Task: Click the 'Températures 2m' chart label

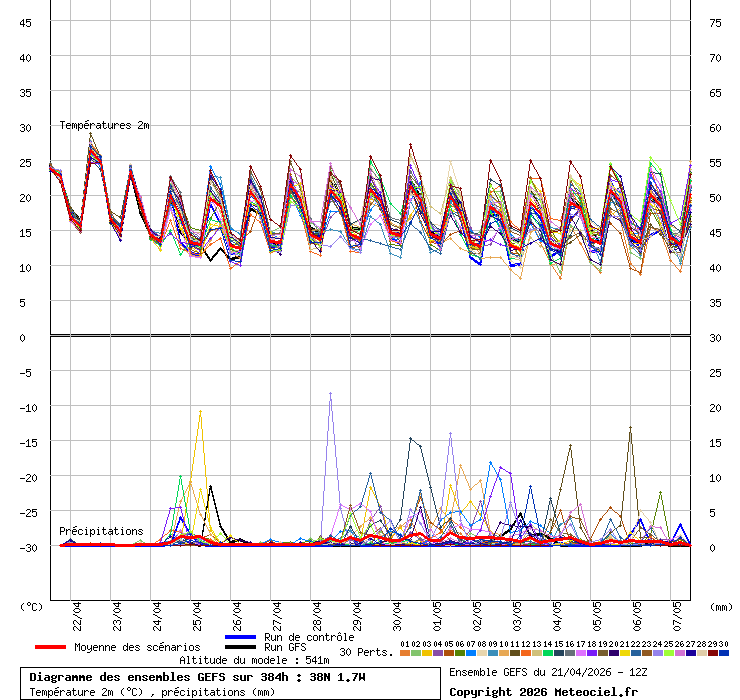Action: (x=104, y=125)
